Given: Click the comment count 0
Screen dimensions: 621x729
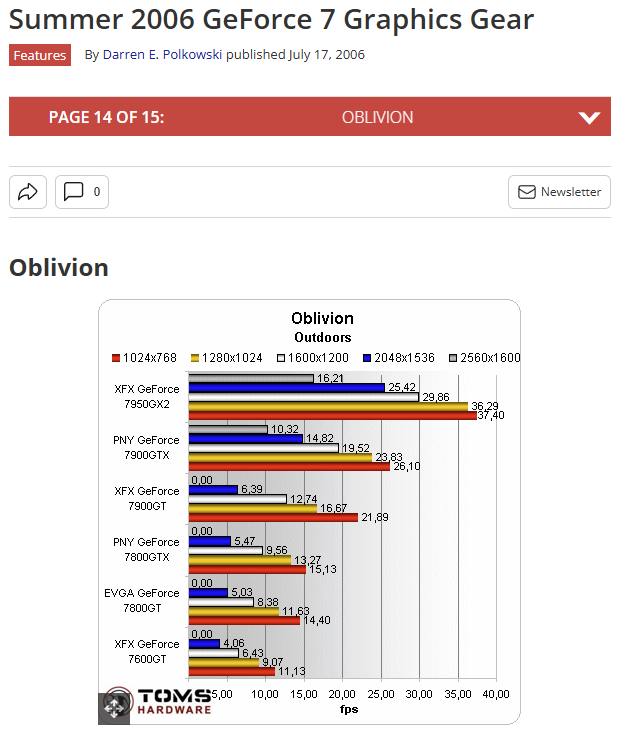Looking at the screenshot, I should pos(97,192).
